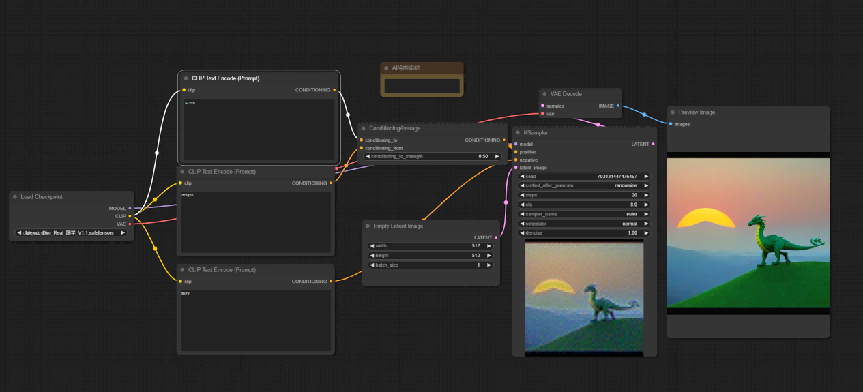Collapse the ConditioningAverage node via its title dot
Viewport: 863px width, 392px height.
[x=363, y=128]
